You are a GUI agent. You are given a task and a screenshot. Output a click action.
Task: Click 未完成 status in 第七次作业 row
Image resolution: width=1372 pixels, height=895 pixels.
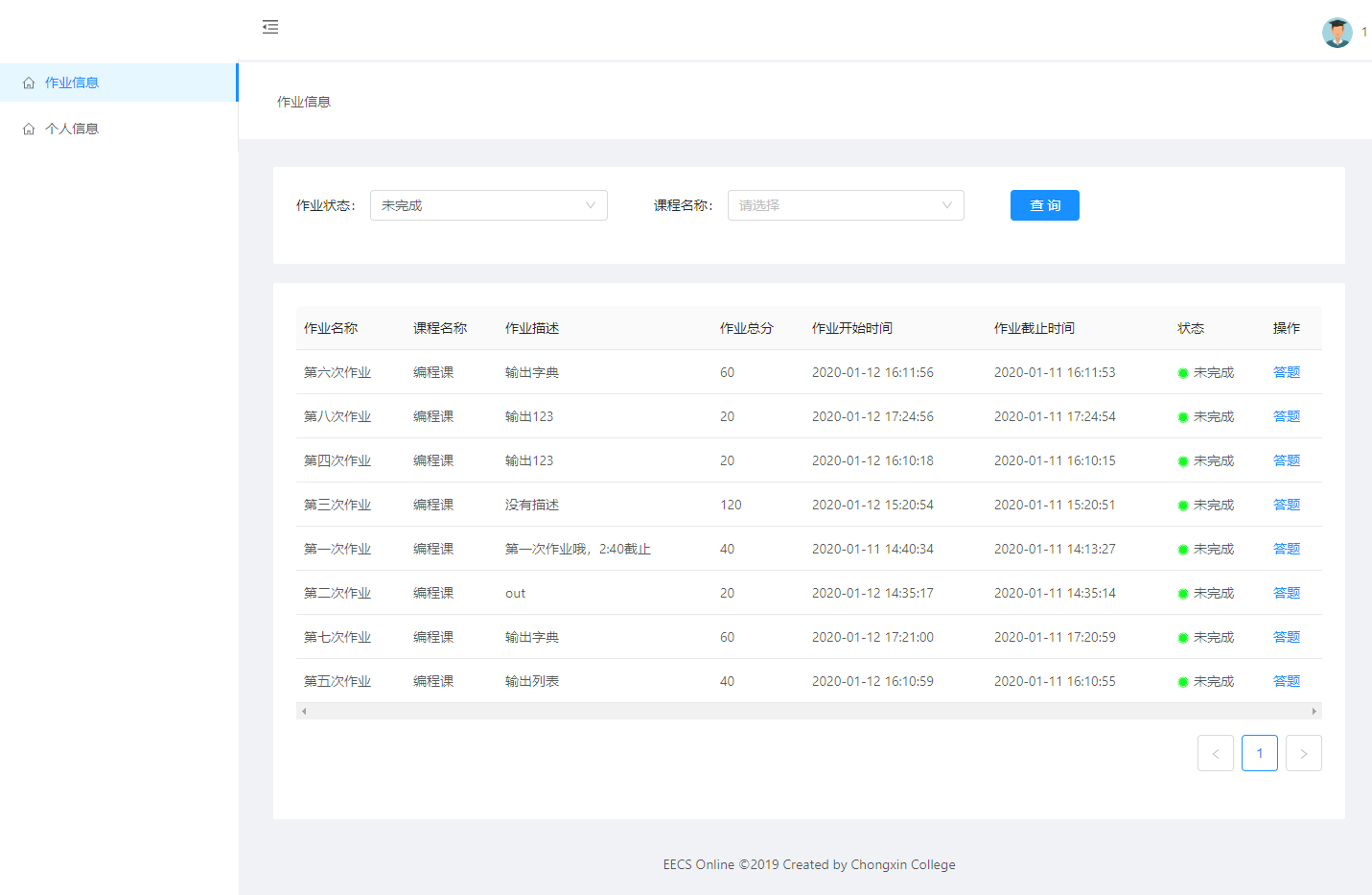tap(1214, 637)
